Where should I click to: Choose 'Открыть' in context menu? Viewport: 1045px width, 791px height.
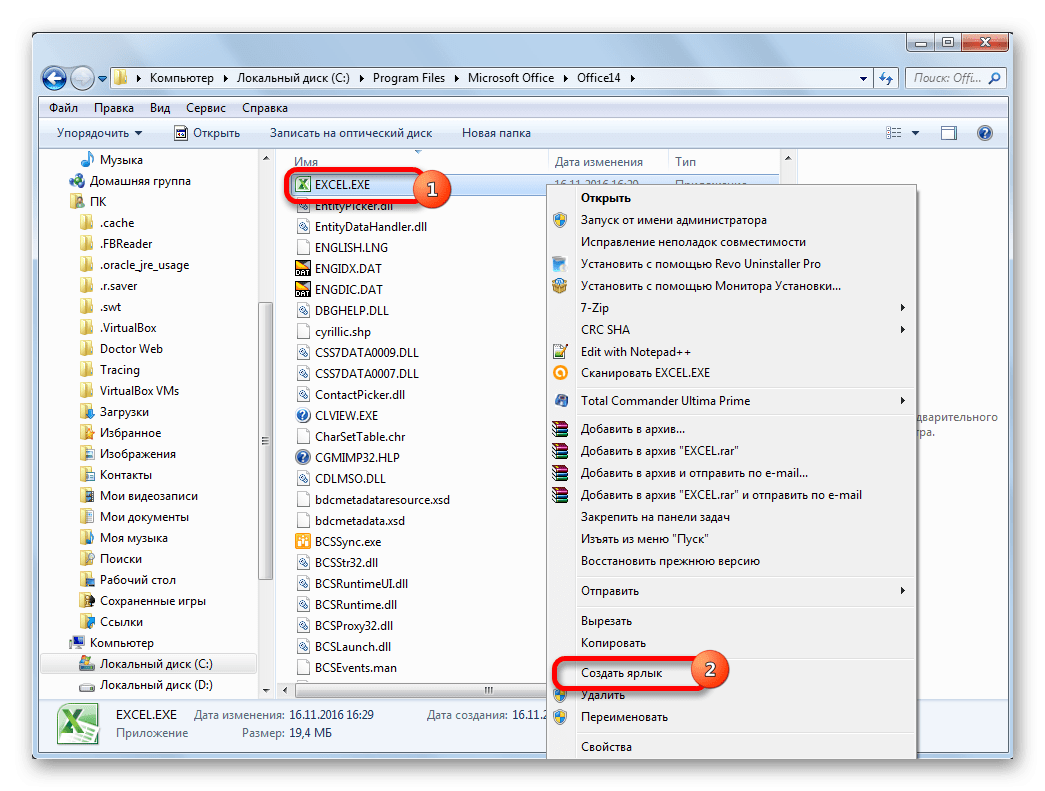605,198
